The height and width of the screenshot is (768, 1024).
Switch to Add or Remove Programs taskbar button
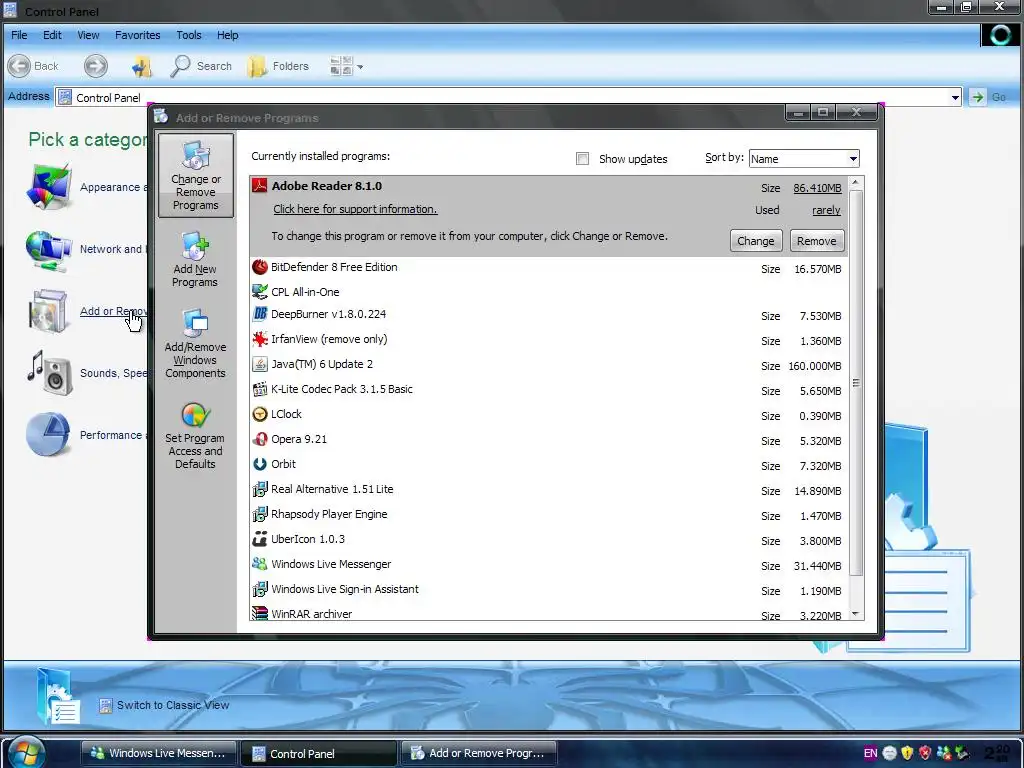pos(479,753)
